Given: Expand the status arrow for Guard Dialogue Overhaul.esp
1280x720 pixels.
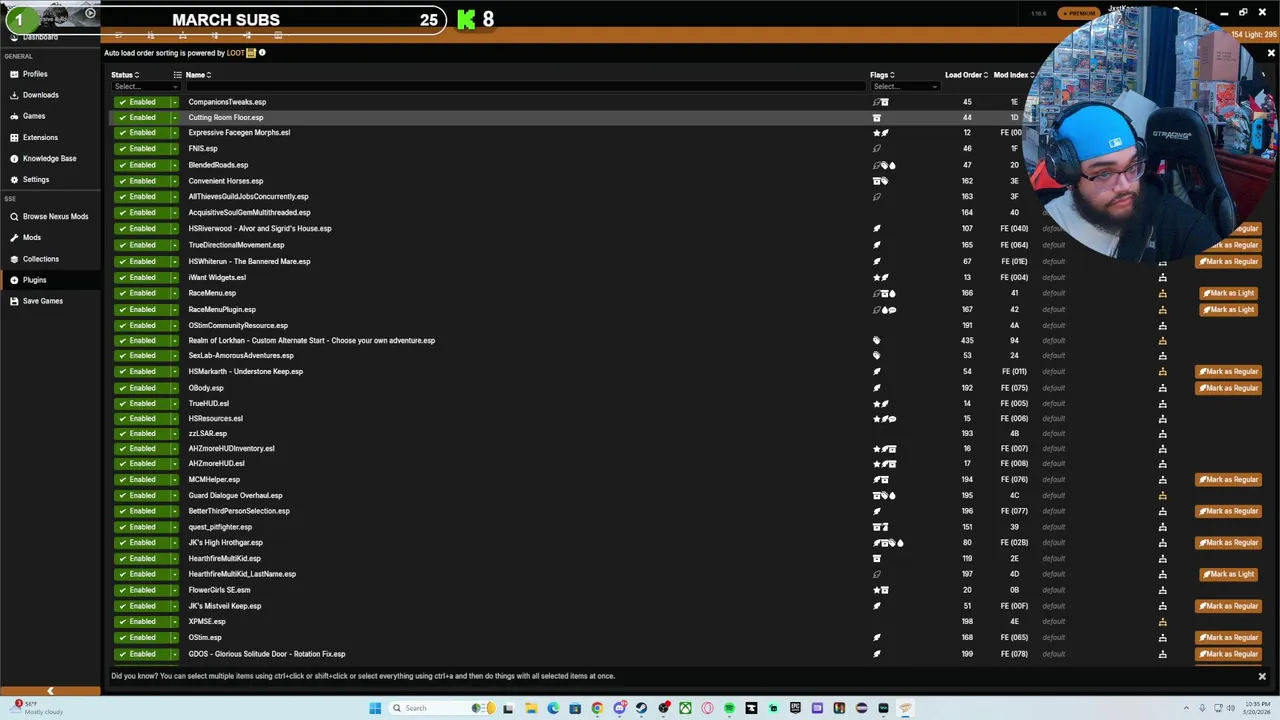Looking at the screenshot, I should 174,495.
